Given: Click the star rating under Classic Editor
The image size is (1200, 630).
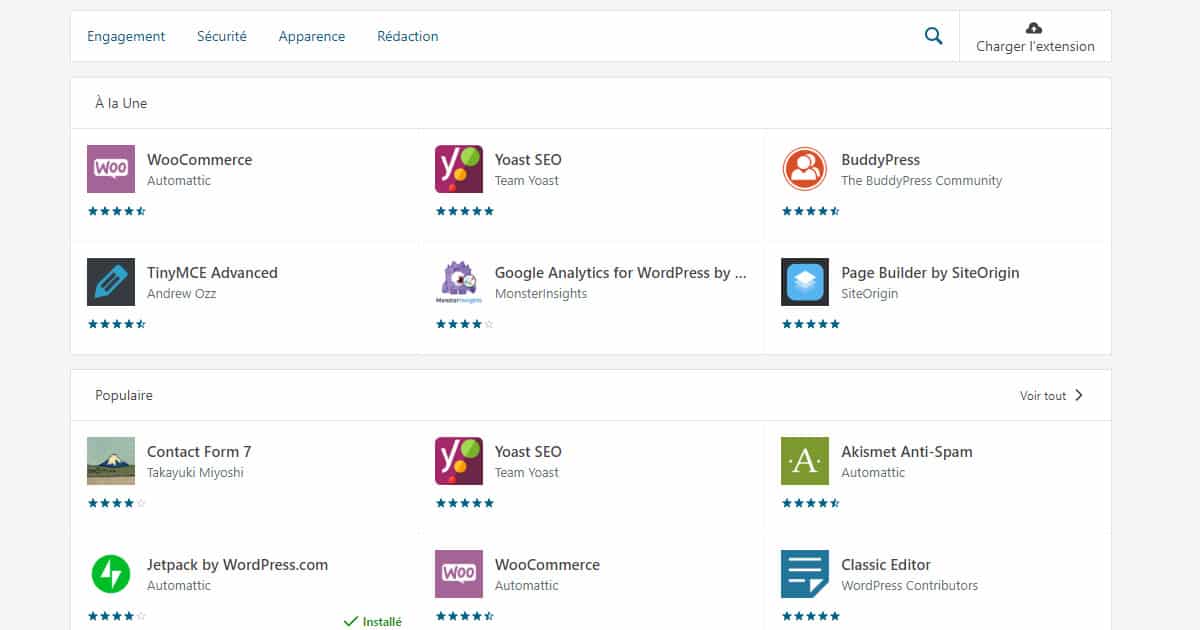Looking at the screenshot, I should click(x=811, y=616).
